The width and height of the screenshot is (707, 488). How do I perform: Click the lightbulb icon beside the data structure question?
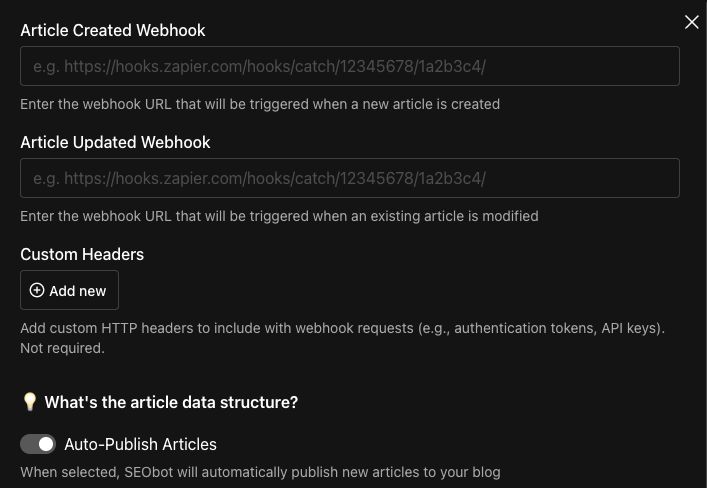29,402
